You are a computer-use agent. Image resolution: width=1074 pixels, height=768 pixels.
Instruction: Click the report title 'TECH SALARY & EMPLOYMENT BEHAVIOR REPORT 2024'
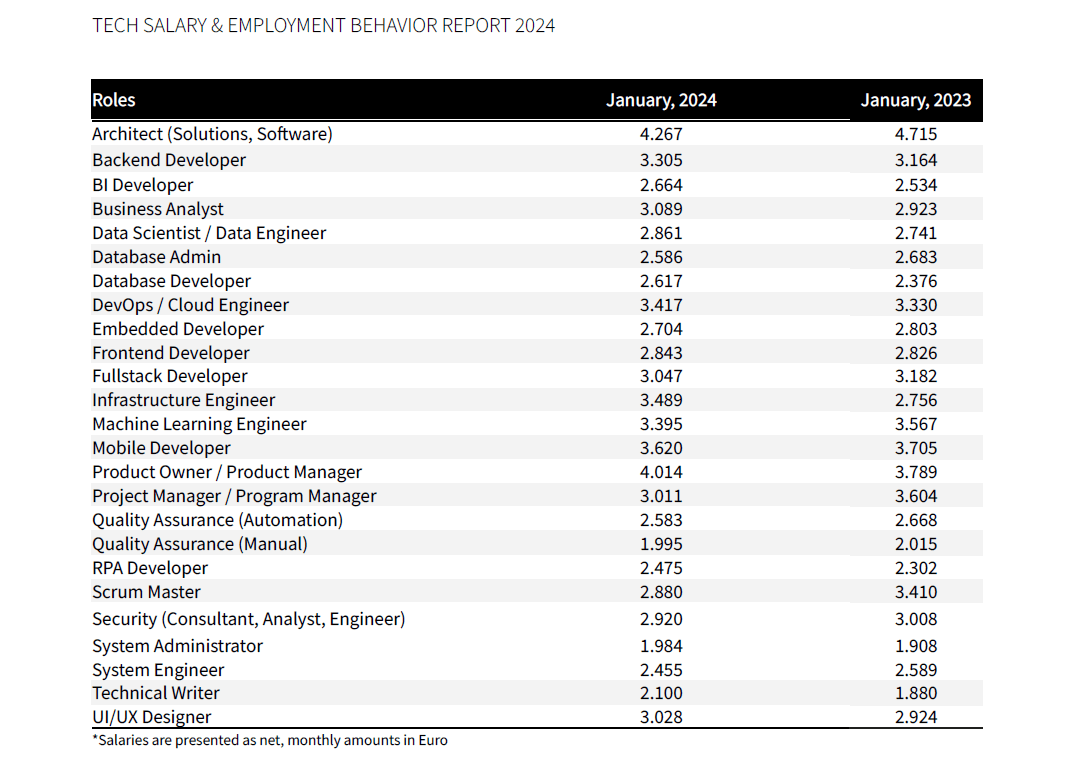(x=323, y=25)
